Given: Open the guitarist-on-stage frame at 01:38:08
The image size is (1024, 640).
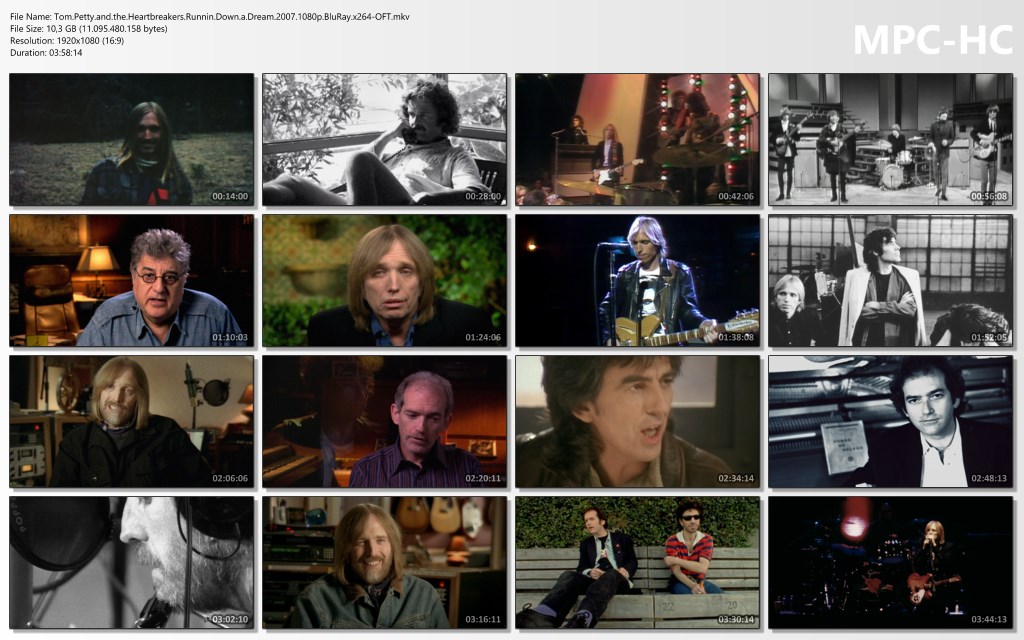Looking at the screenshot, I should (637, 280).
